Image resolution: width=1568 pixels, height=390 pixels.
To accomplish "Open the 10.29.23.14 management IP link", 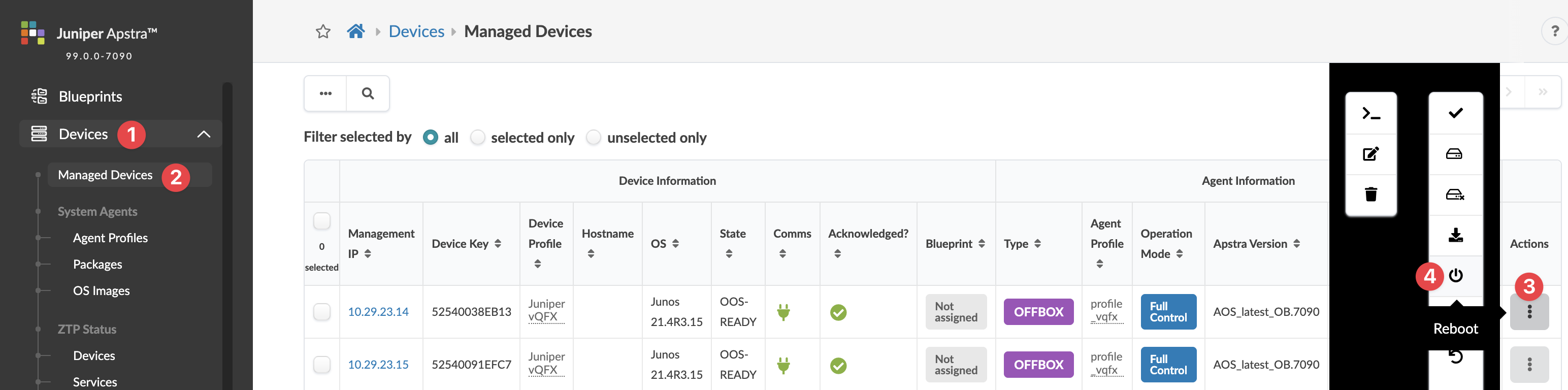I will [x=378, y=312].
